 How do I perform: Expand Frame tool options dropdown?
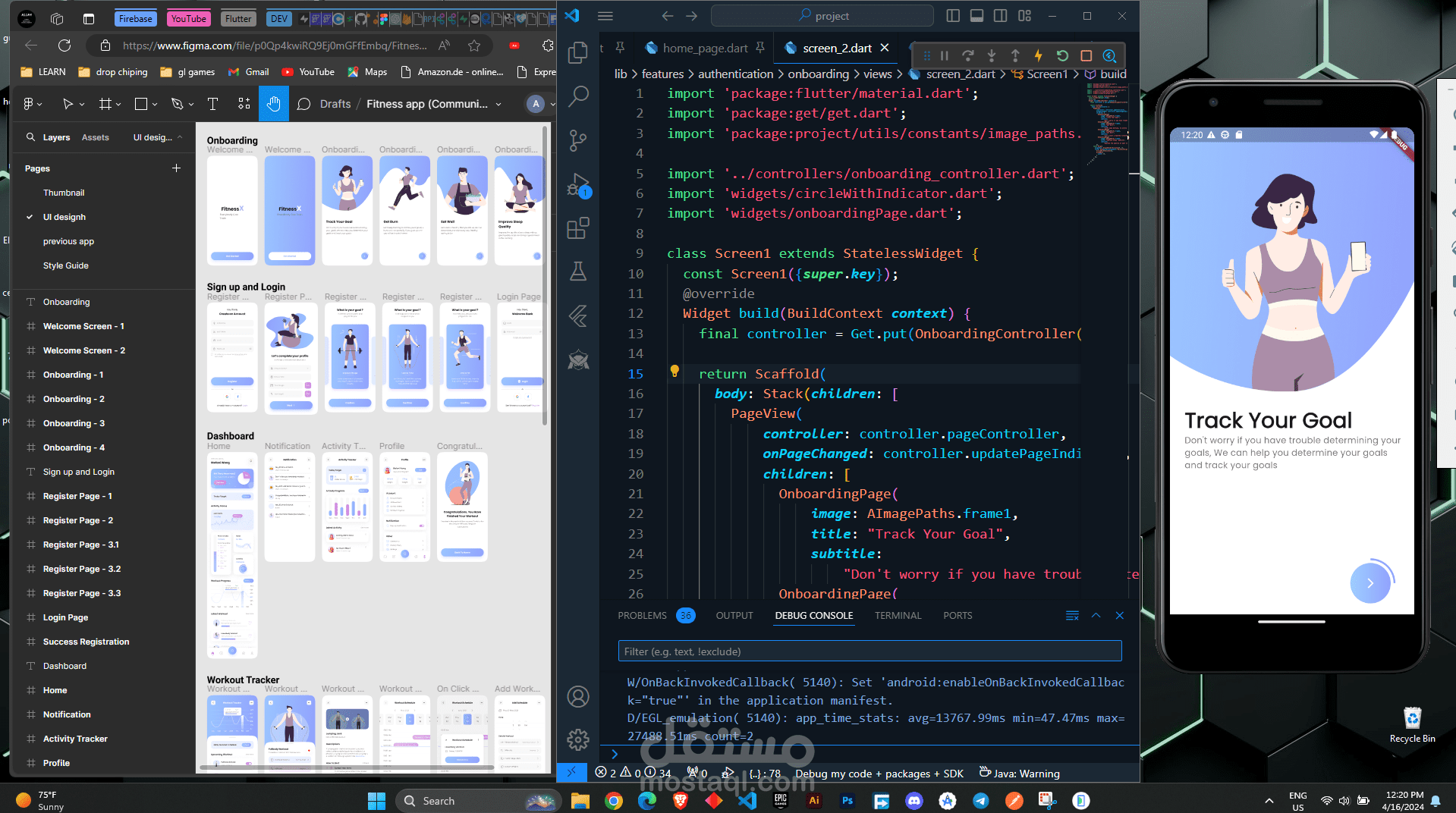(118, 105)
